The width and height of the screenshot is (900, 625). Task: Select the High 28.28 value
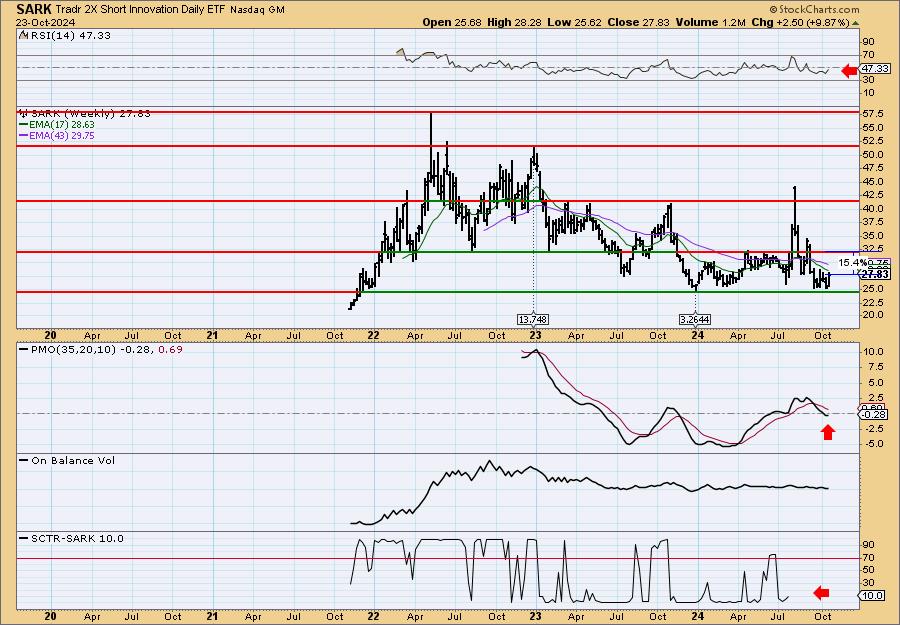pos(514,22)
